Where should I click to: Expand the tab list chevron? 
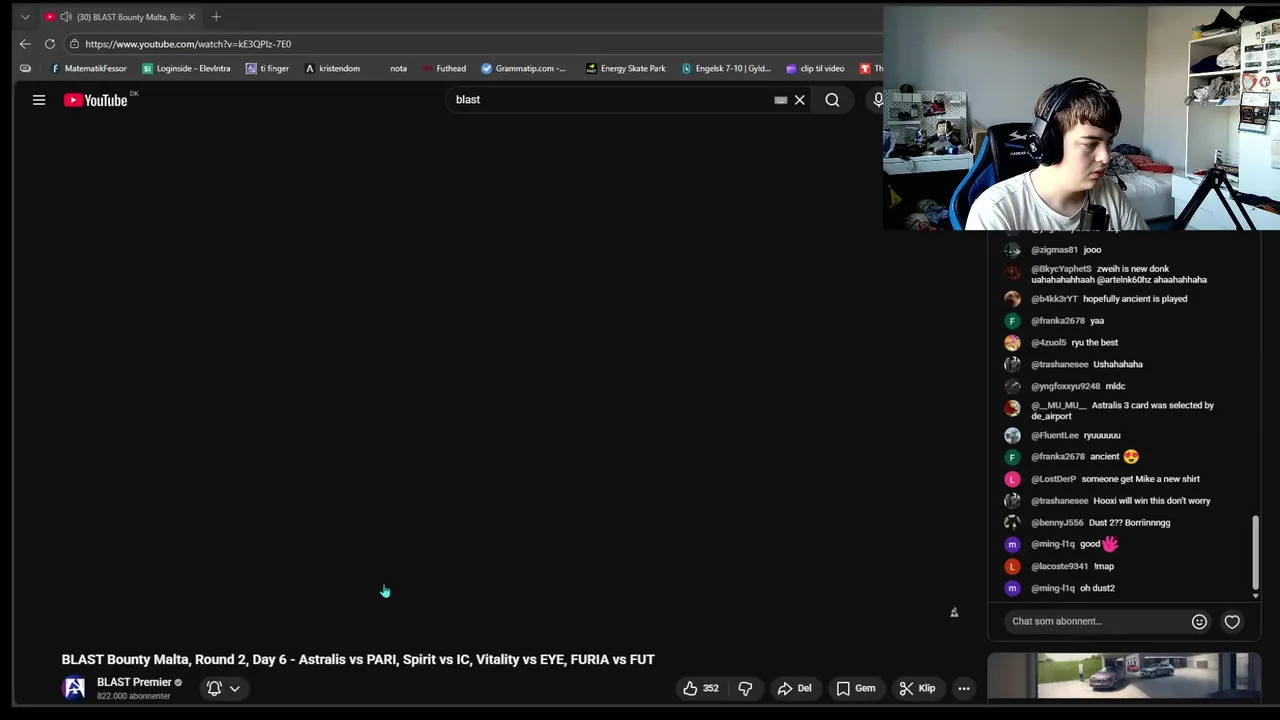[x=25, y=17]
